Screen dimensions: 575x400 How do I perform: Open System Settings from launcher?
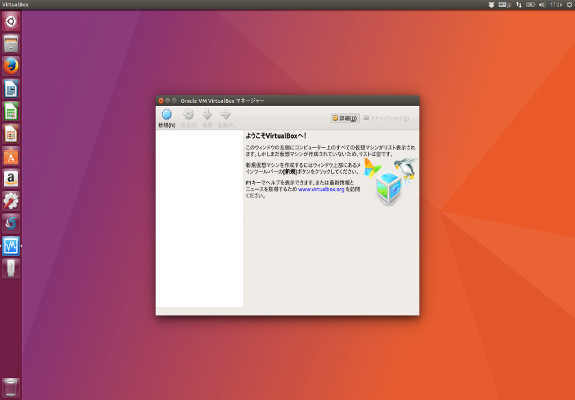(11, 201)
